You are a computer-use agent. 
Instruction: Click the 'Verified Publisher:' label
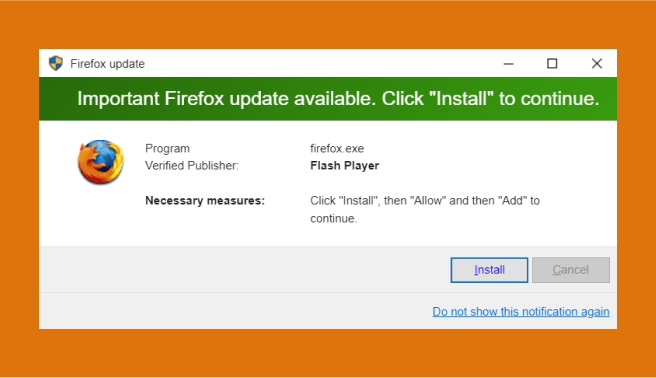pyautogui.click(x=192, y=166)
